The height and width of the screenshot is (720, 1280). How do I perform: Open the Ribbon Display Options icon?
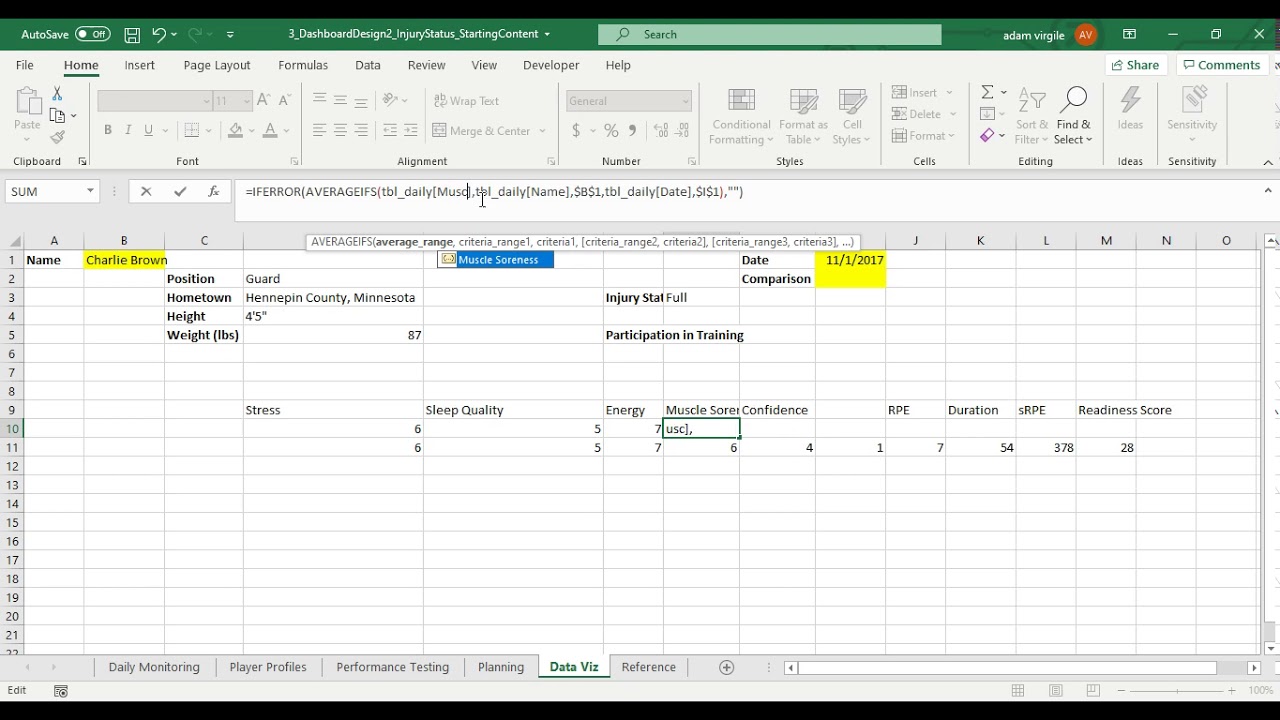tap(1129, 34)
